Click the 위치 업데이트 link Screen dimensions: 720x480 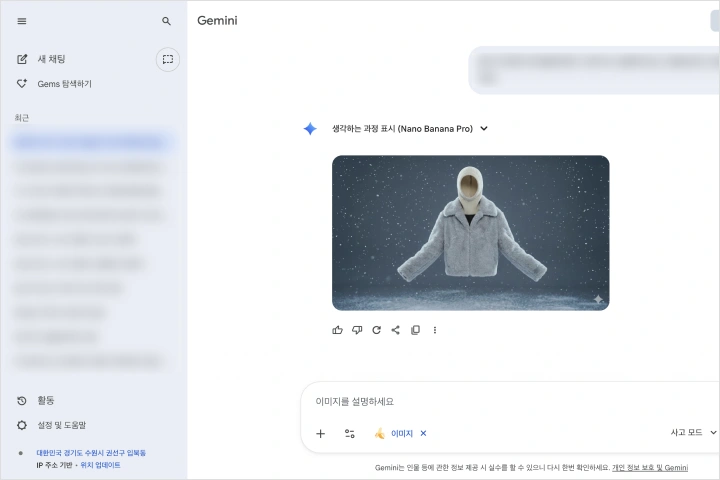click(100, 465)
